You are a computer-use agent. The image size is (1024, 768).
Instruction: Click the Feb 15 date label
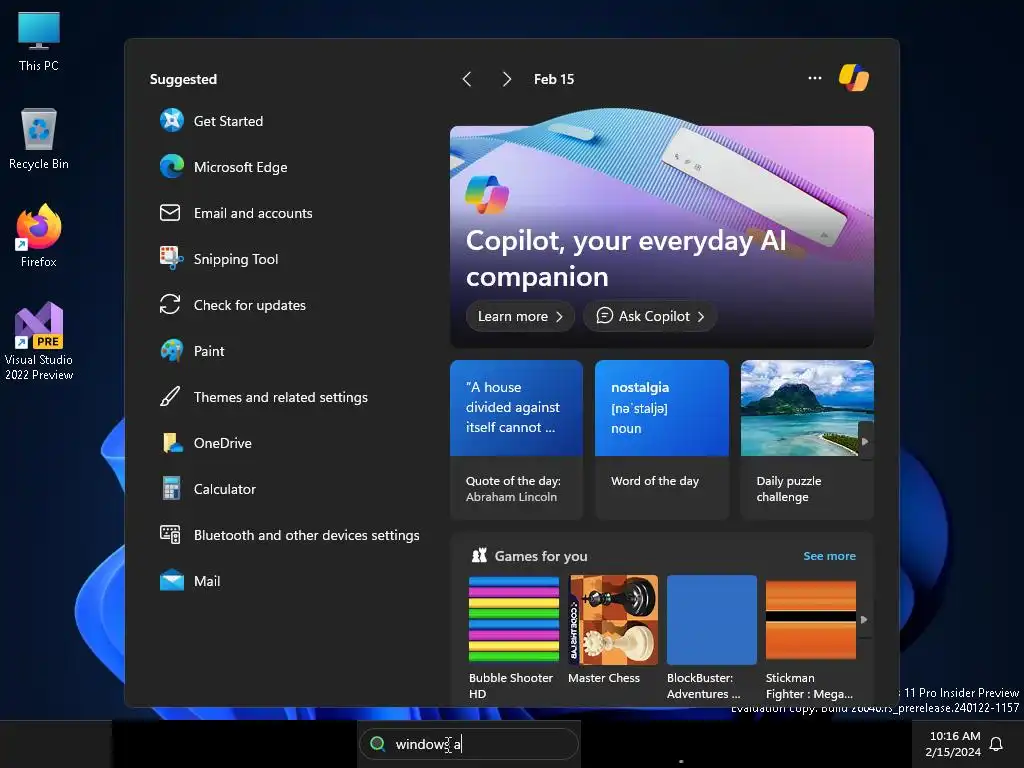click(x=554, y=79)
